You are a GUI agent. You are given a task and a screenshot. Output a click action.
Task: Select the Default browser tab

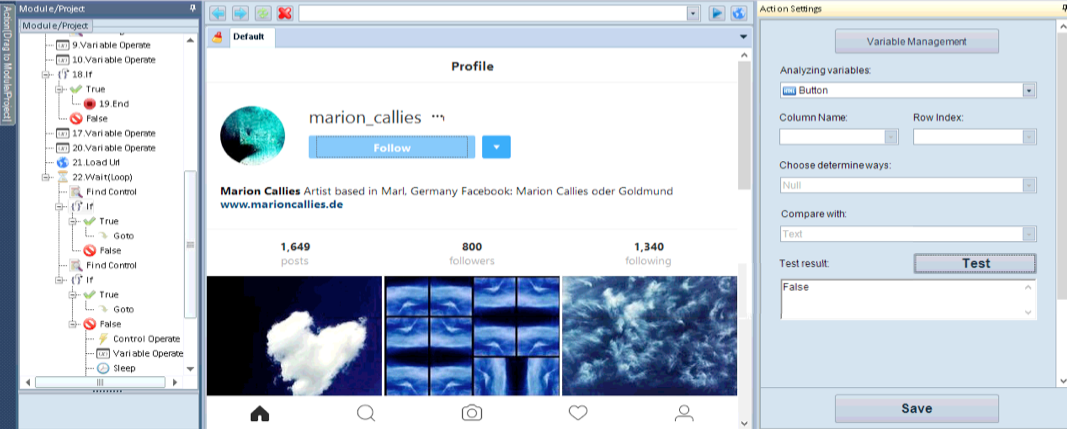[248, 37]
